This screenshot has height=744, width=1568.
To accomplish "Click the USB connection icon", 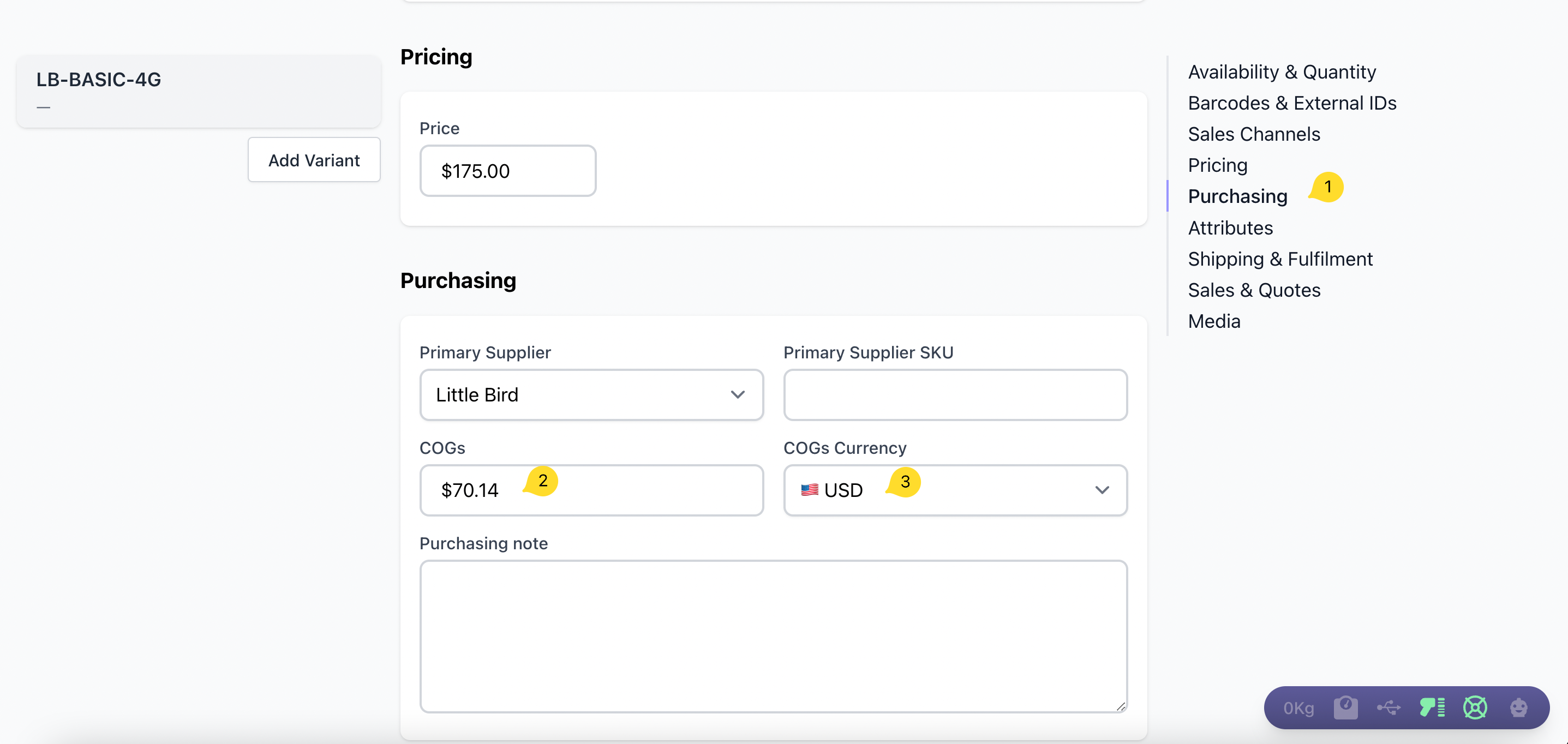I will pyautogui.click(x=1389, y=707).
